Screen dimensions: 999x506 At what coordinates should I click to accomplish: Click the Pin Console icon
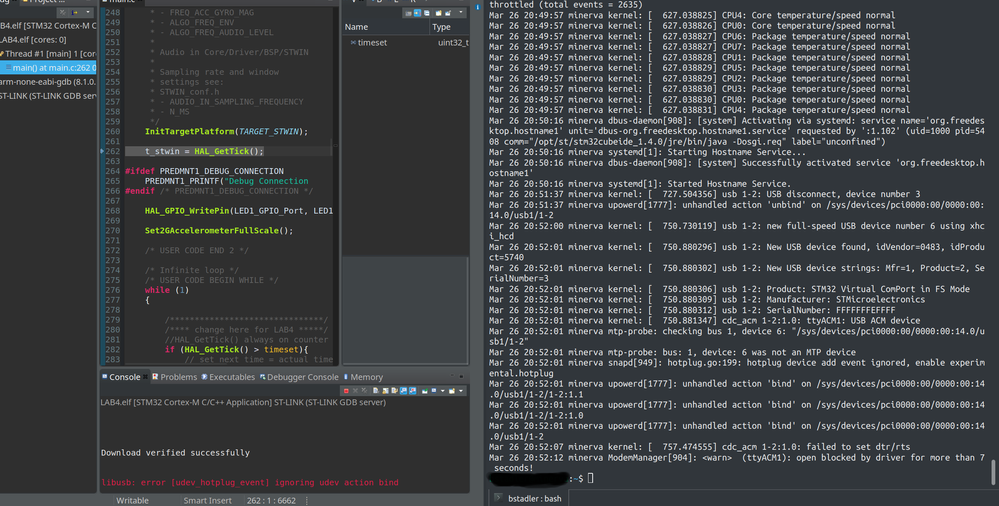425,391
